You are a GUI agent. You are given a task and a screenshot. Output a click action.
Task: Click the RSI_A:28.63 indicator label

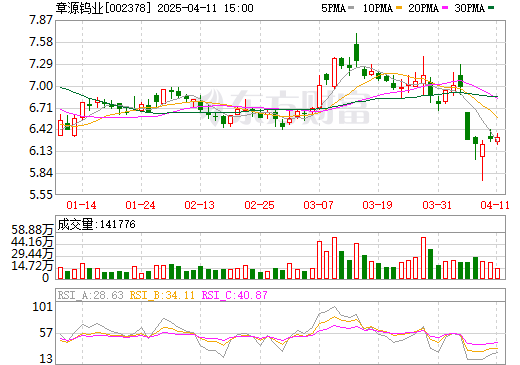pos(91,295)
